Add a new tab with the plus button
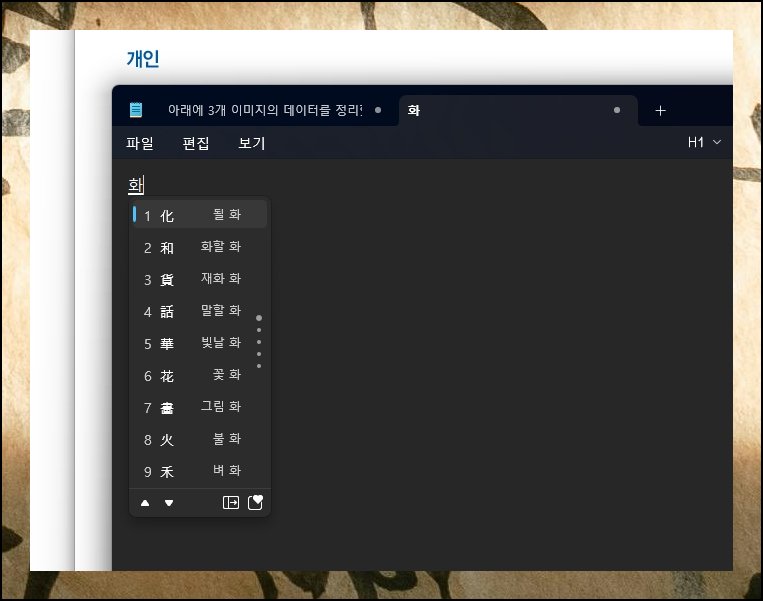763x601 pixels. coord(660,111)
